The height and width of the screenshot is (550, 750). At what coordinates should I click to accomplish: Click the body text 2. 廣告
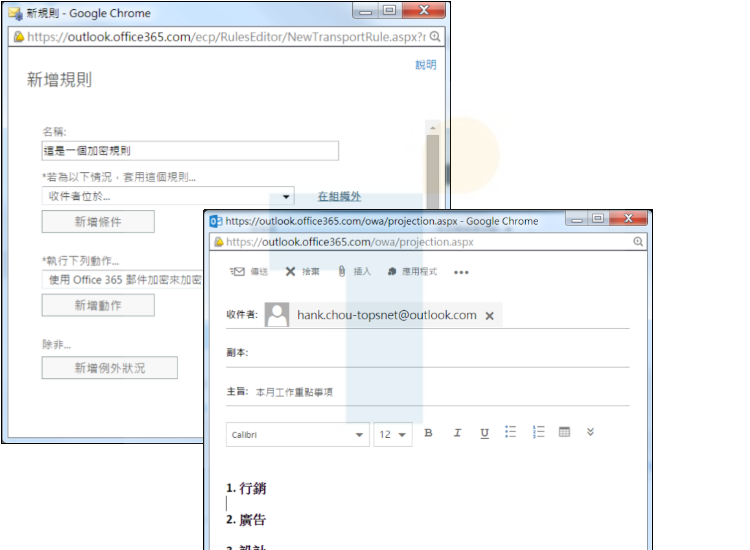tap(246, 520)
